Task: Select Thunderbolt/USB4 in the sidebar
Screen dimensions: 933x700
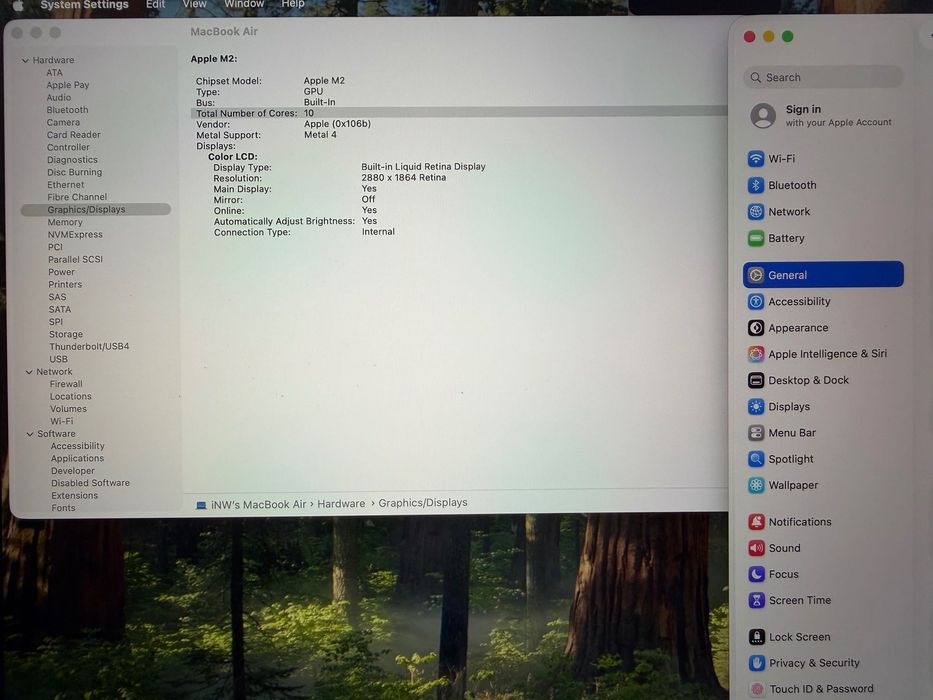Action: click(89, 346)
